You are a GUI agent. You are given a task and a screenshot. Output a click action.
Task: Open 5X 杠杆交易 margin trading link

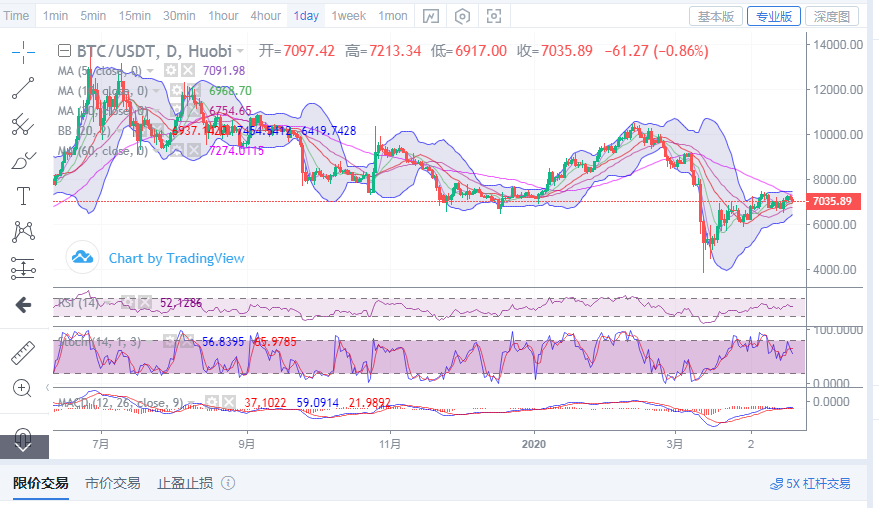[x=810, y=483]
